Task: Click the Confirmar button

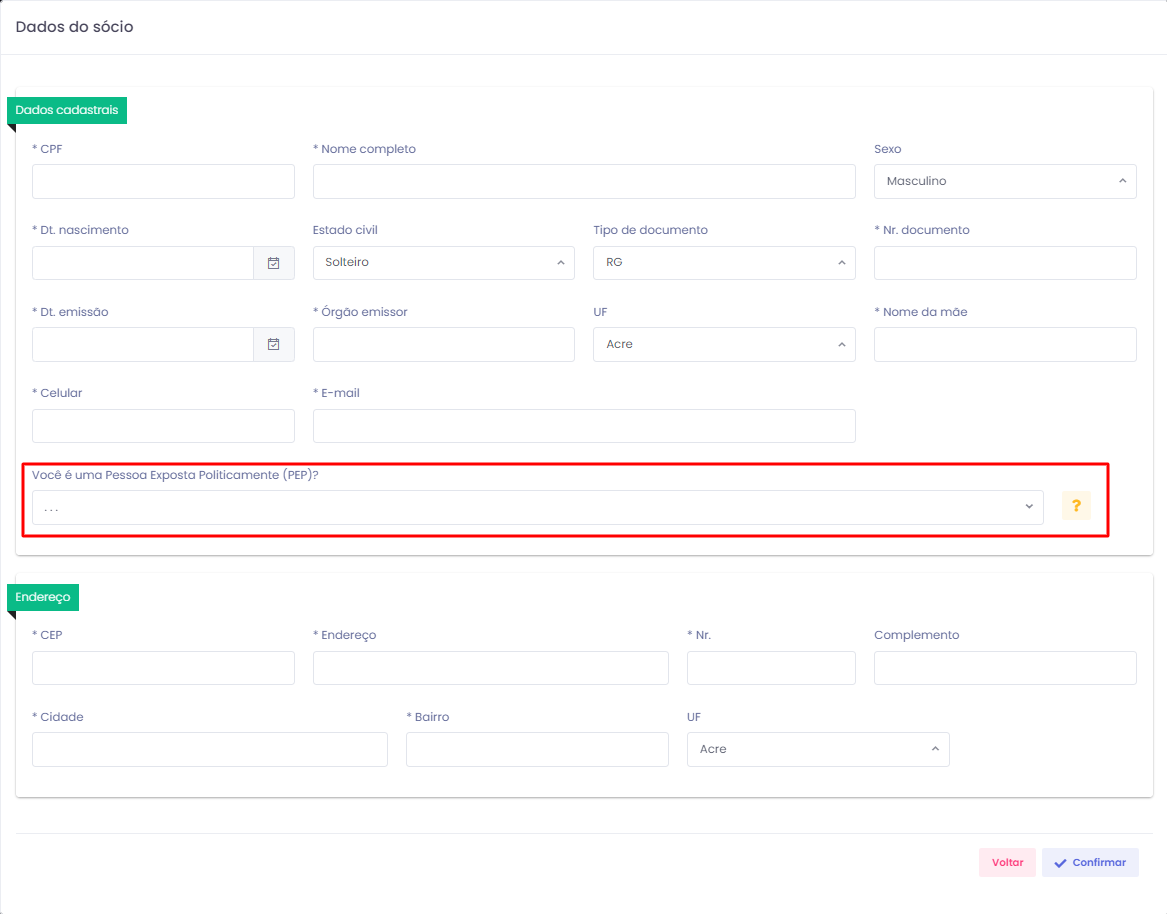Action: [1089, 862]
